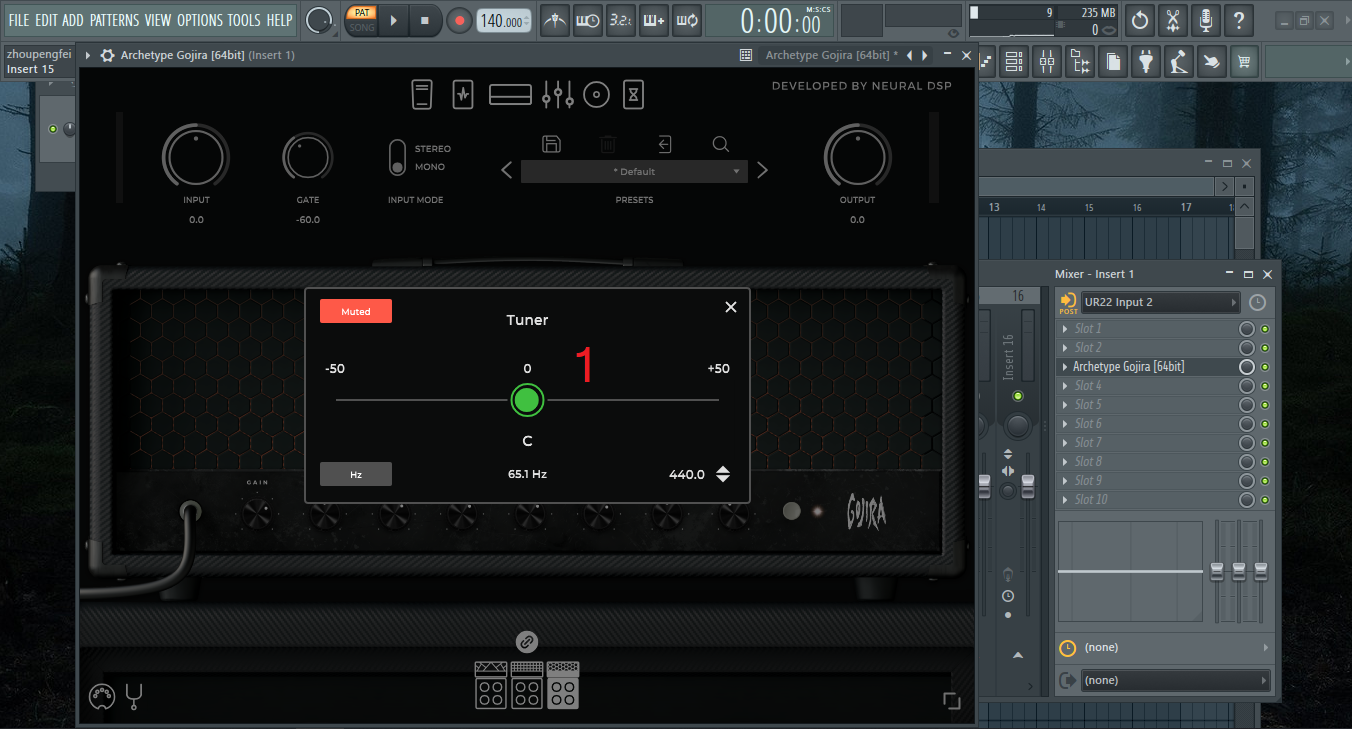Open MIDI settings icon at plugin bottom-left

point(102,696)
